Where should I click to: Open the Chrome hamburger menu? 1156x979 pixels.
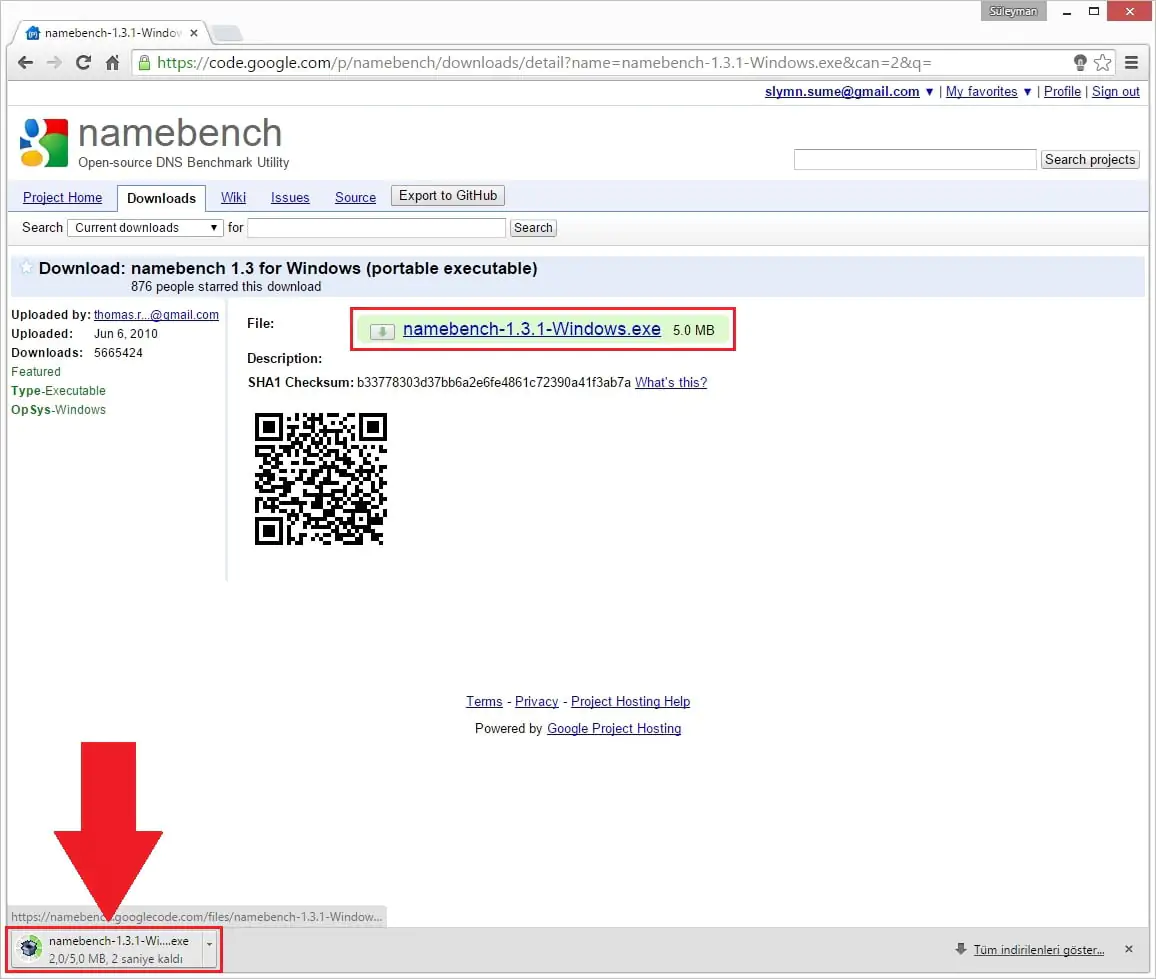[1131, 63]
